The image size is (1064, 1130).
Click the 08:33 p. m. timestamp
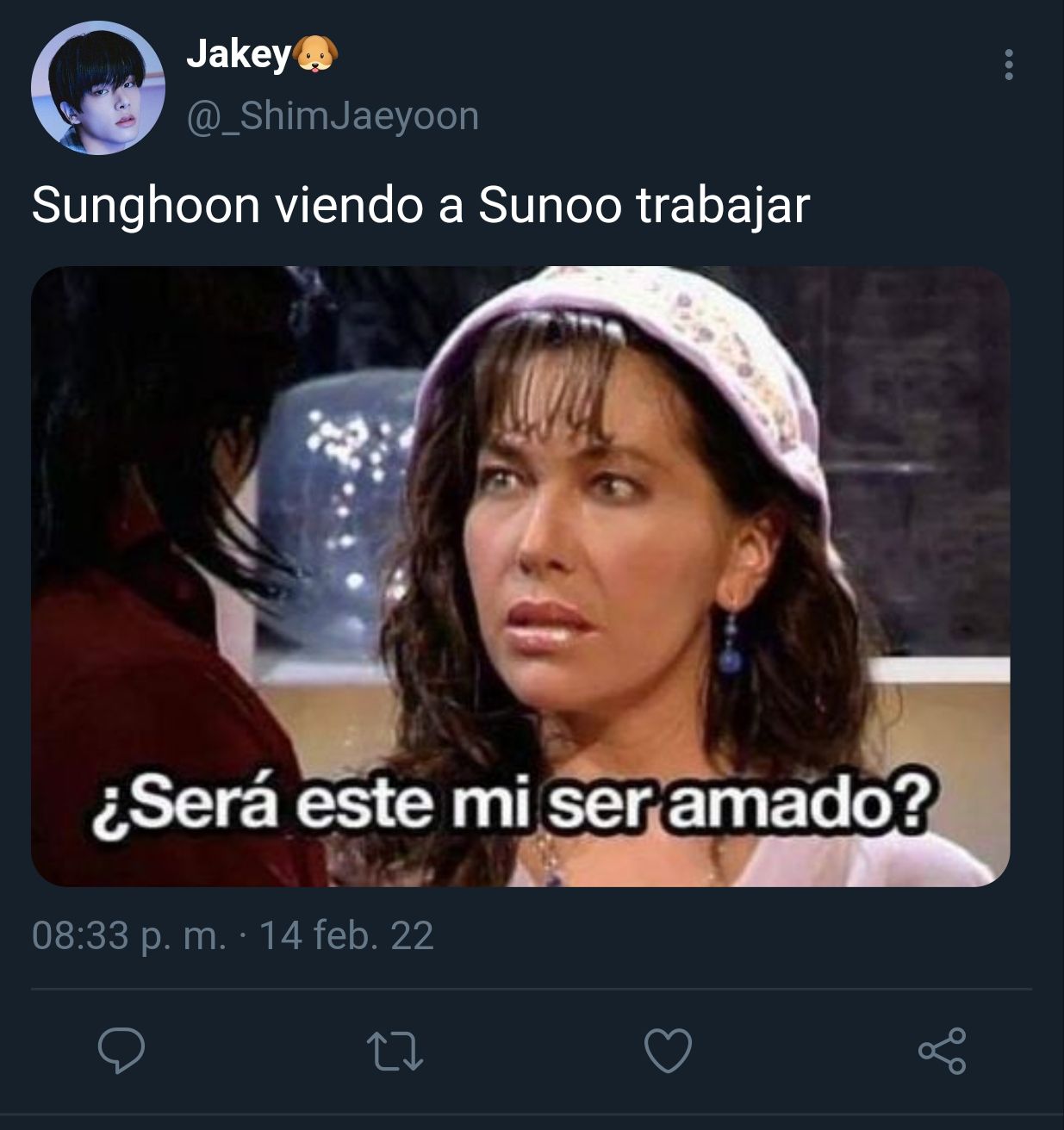point(129,935)
